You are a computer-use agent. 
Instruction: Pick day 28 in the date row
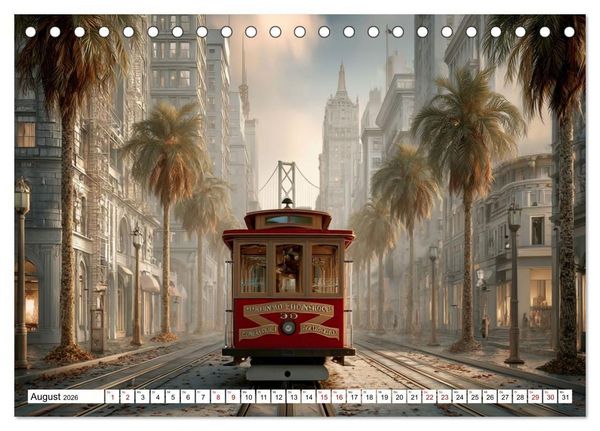coord(520,397)
